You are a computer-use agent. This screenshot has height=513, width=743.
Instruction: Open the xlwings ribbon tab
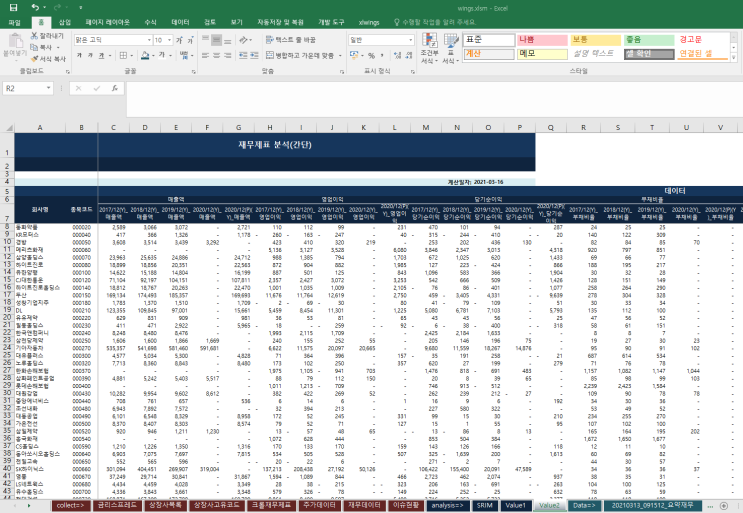coord(369,22)
